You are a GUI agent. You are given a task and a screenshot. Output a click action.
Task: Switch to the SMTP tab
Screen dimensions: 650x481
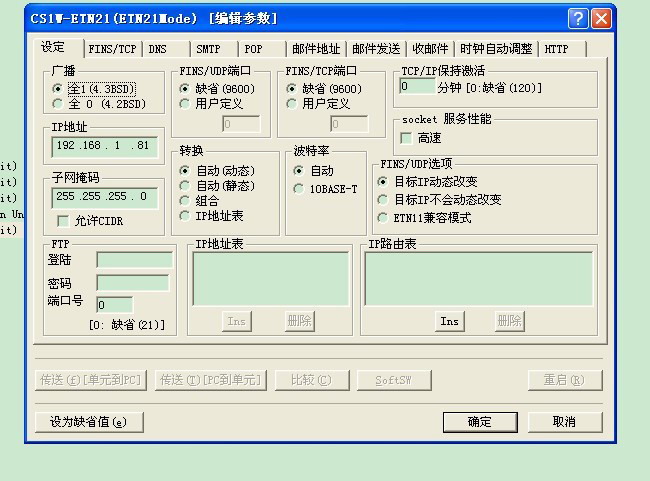[208, 49]
